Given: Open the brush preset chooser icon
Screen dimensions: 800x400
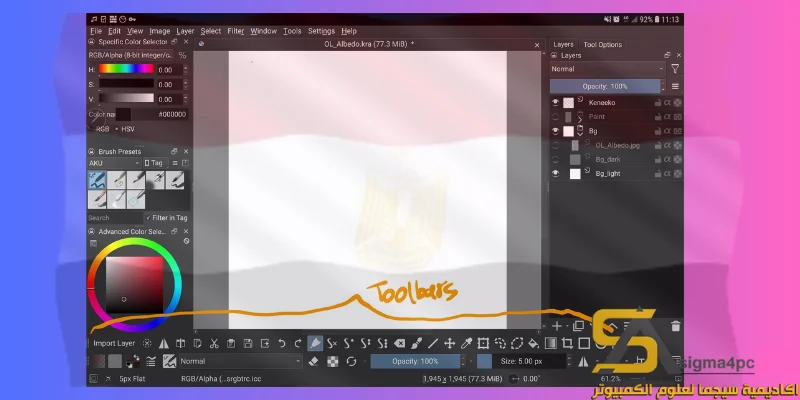Looking at the screenshot, I should pyautogui.click(x=169, y=361).
